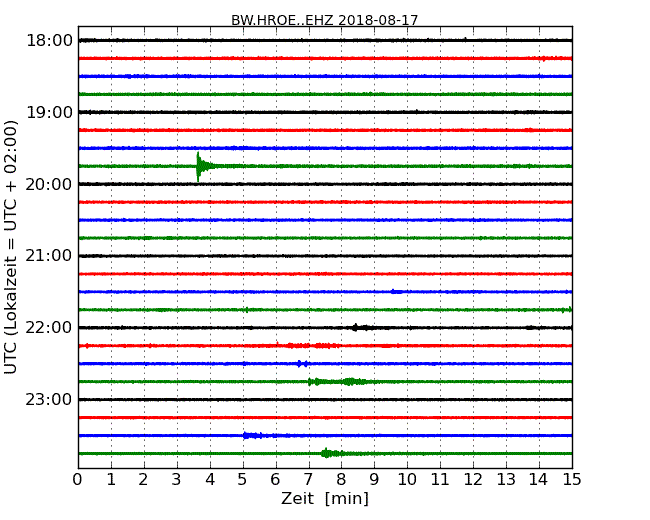The width and height of the screenshot is (650, 520).
Task: Click x-axis tick label 5
Action: tap(243, 480)
